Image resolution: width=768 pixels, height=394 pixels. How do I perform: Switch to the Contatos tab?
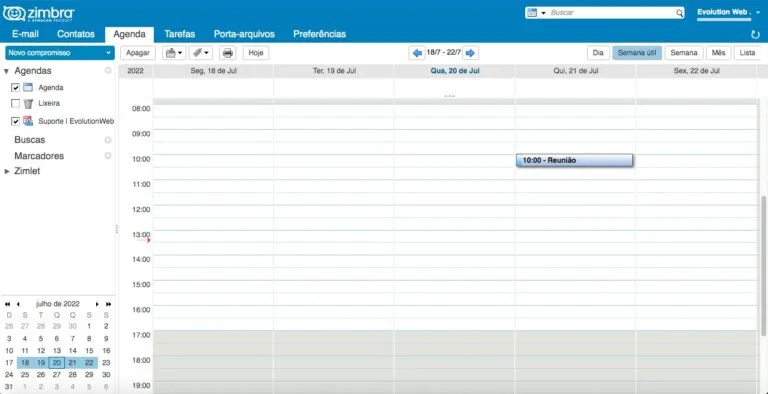click(x=76, y=34)
